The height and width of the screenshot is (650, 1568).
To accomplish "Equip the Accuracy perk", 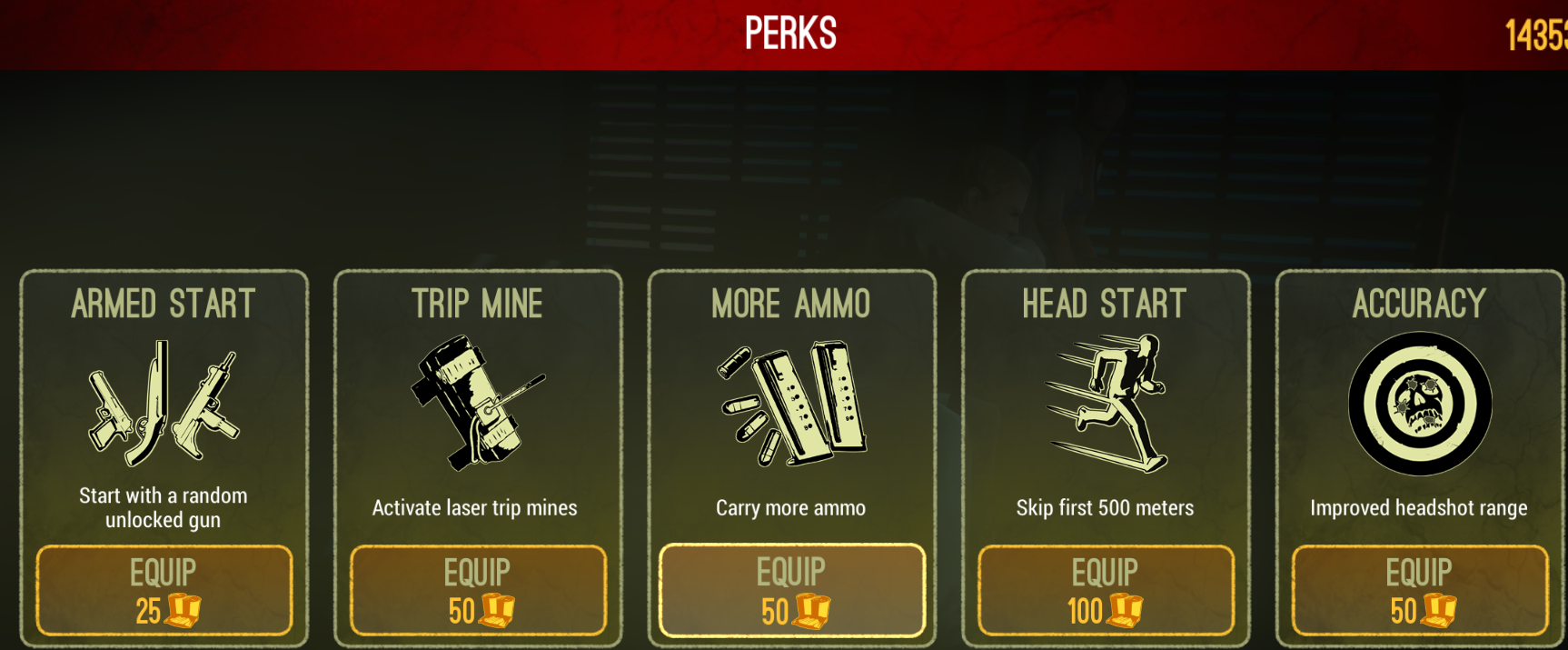I will point(1420,590).
